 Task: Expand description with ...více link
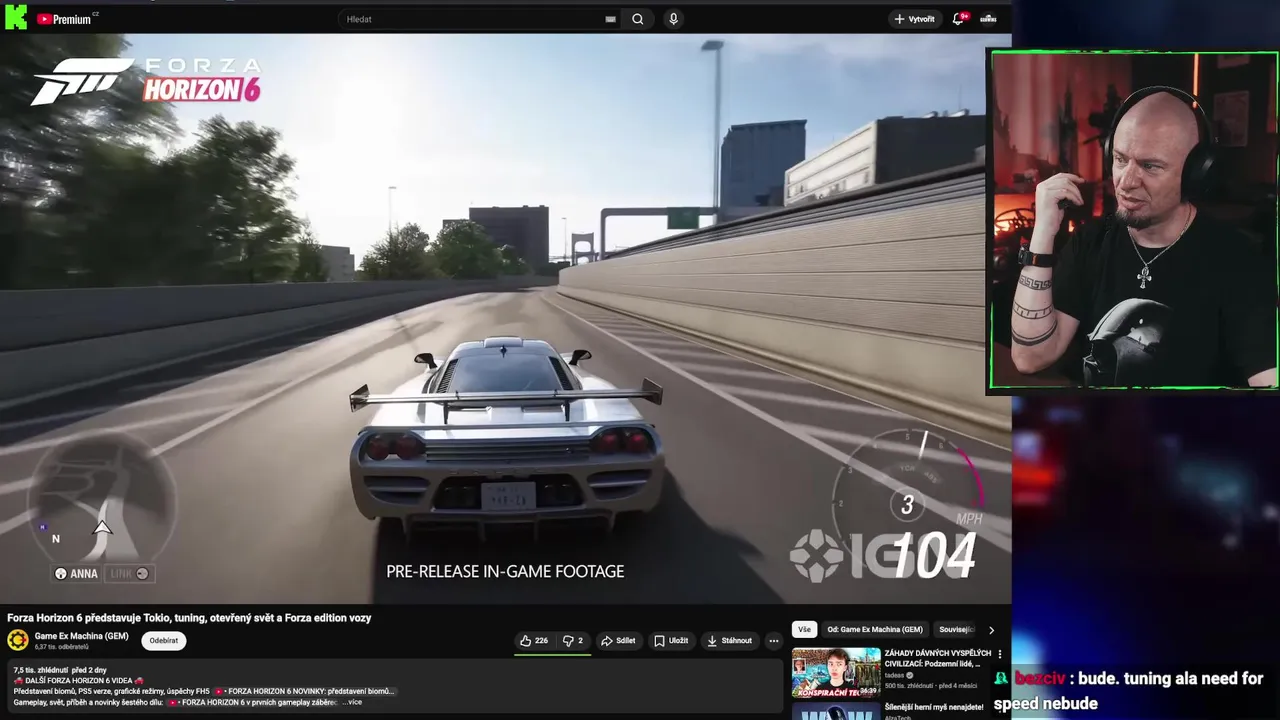tap(351, 702)
